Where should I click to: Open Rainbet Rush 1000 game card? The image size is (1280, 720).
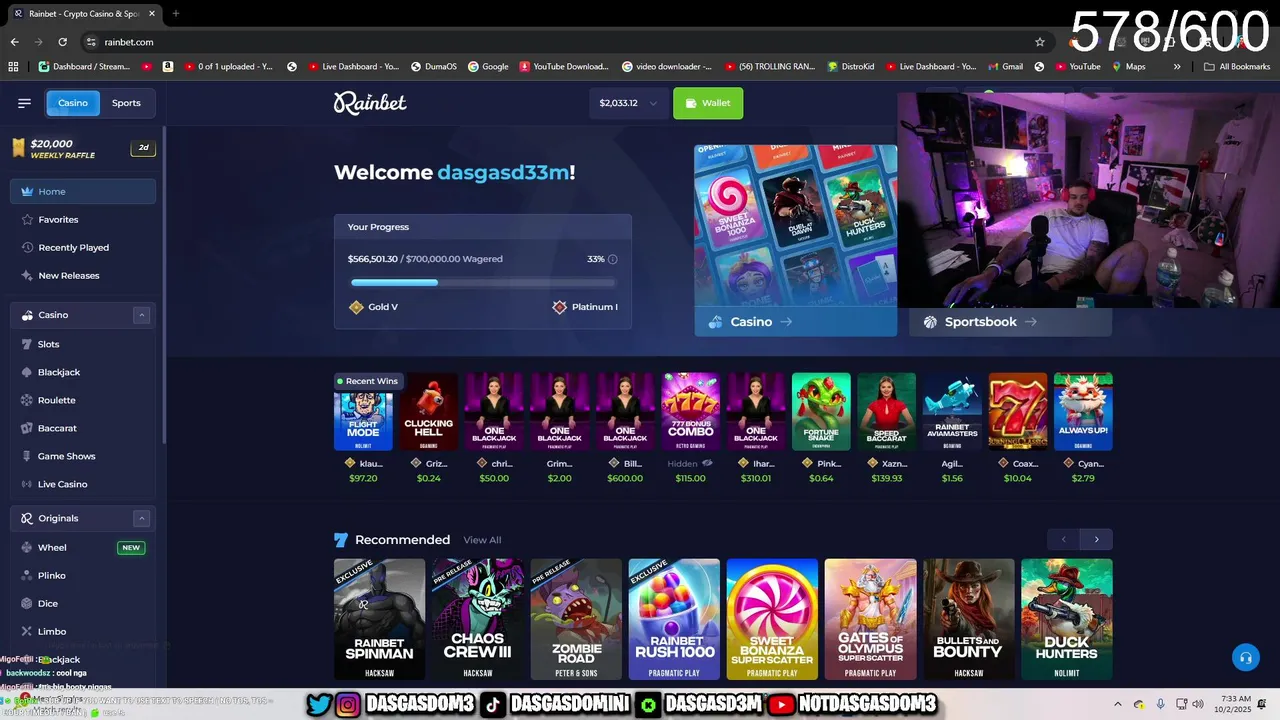(674, 619)
